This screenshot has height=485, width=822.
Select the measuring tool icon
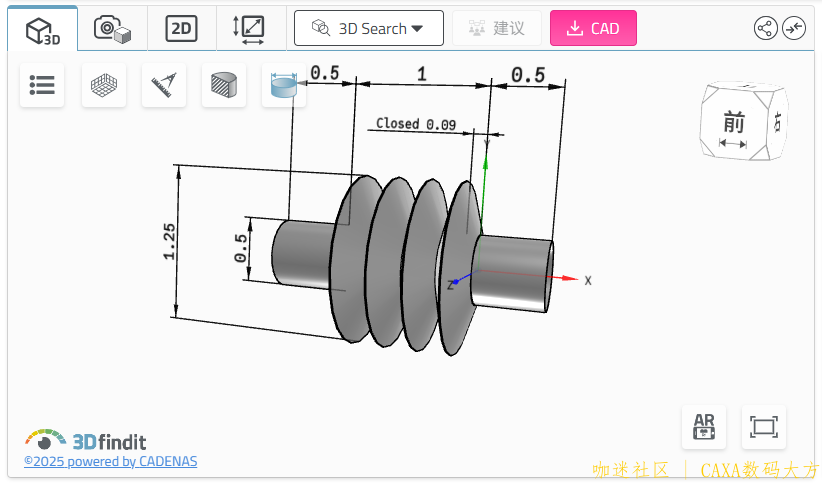click(x=164, y=85)
